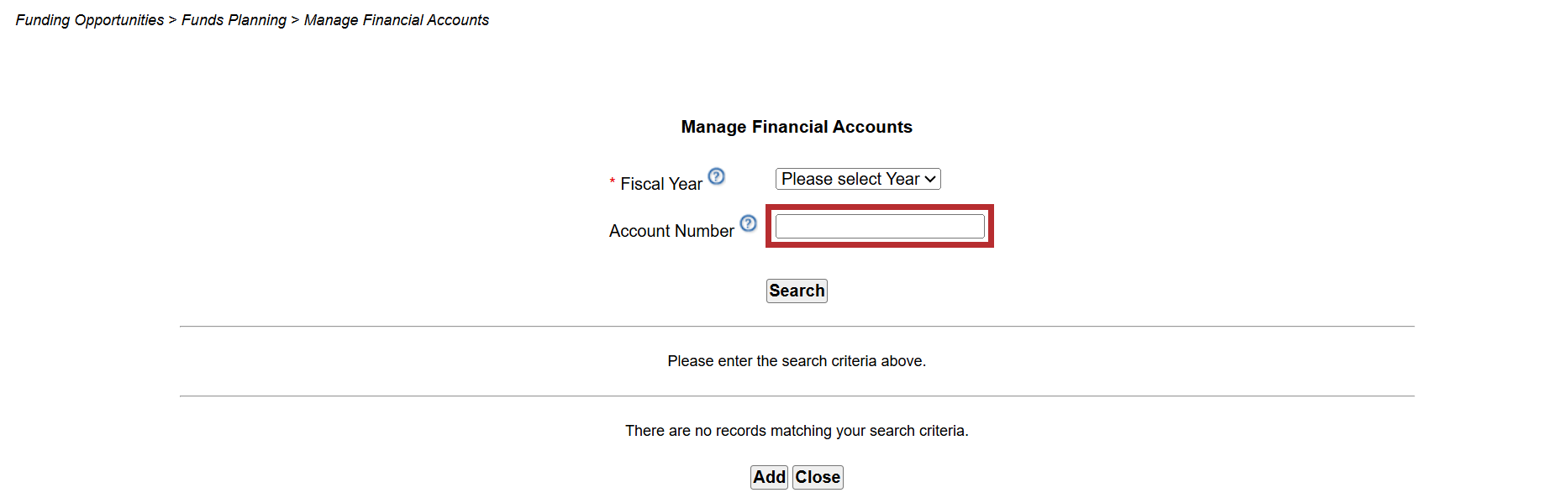Click the 'Please enter the search criteria' message
This screenshot has width=1568, height=498.
click(797, 361)
